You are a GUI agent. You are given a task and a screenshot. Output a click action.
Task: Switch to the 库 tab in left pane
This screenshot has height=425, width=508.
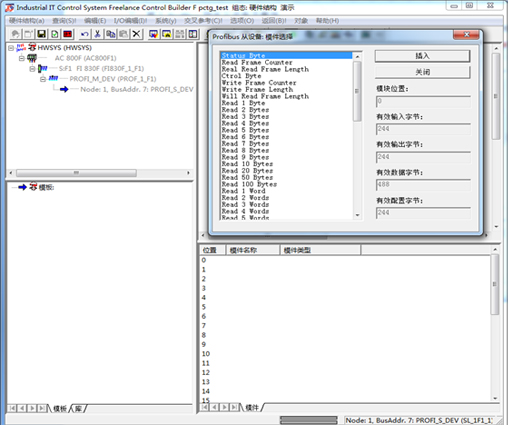79,409
